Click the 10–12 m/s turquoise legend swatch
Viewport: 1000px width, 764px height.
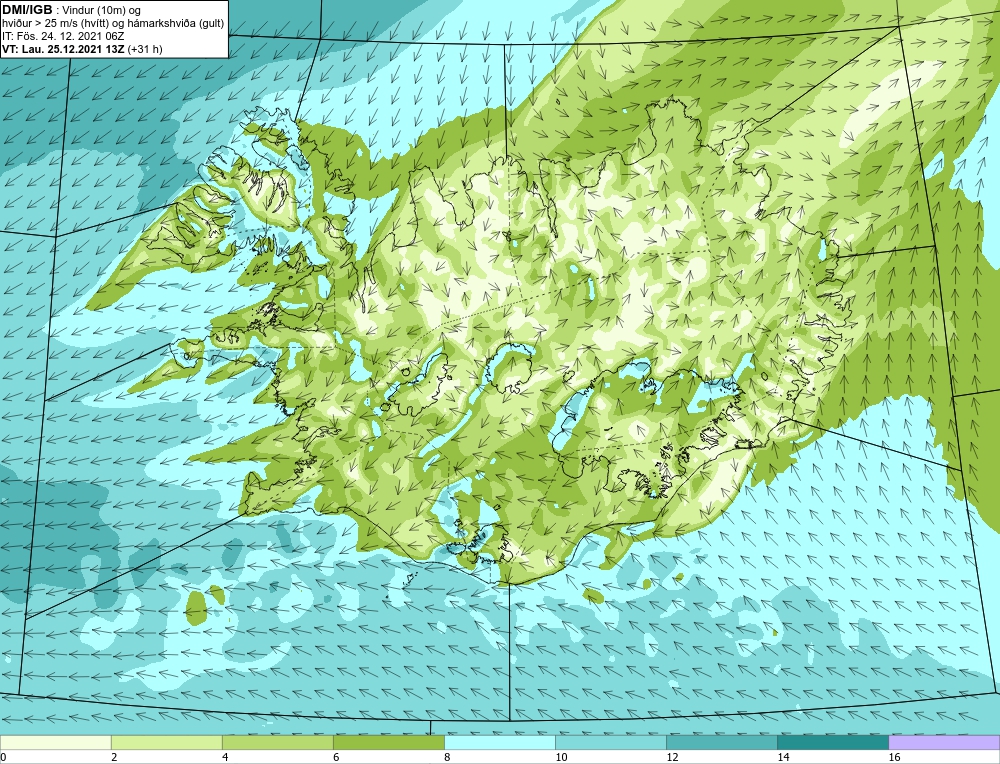(x=610, y=742)
